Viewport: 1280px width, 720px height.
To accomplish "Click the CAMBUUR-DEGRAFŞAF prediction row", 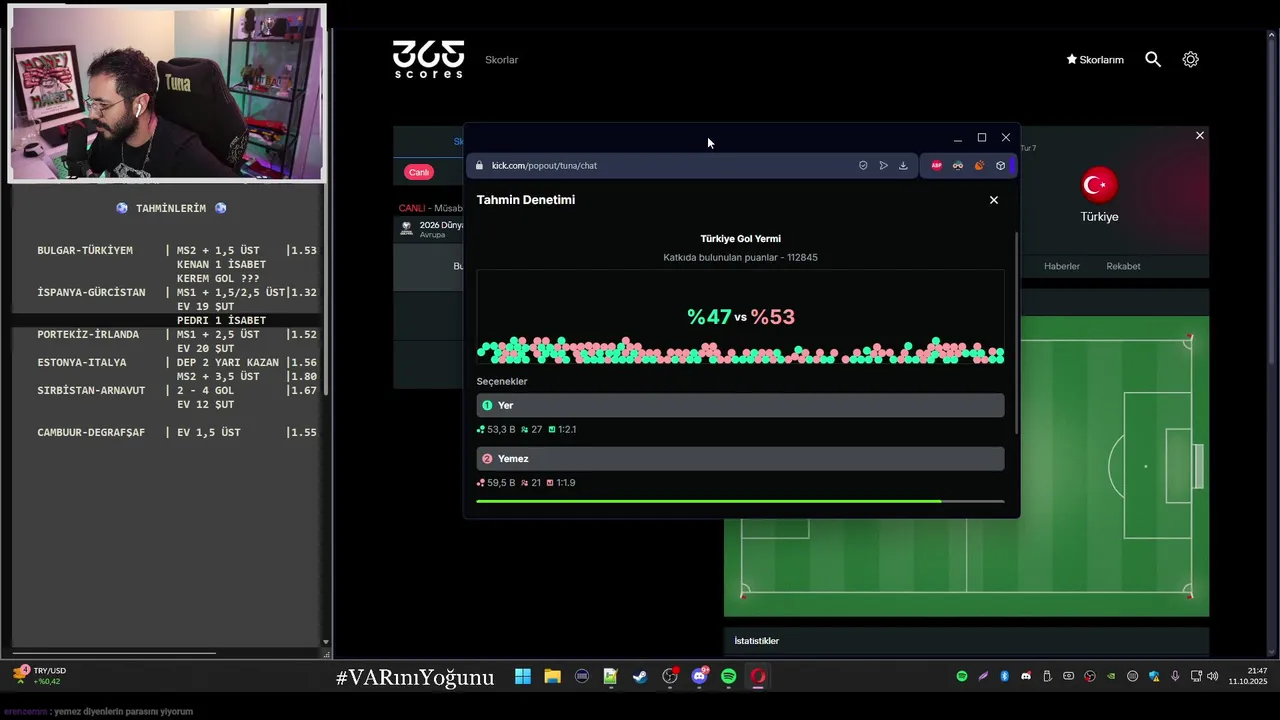I will 177,433.
